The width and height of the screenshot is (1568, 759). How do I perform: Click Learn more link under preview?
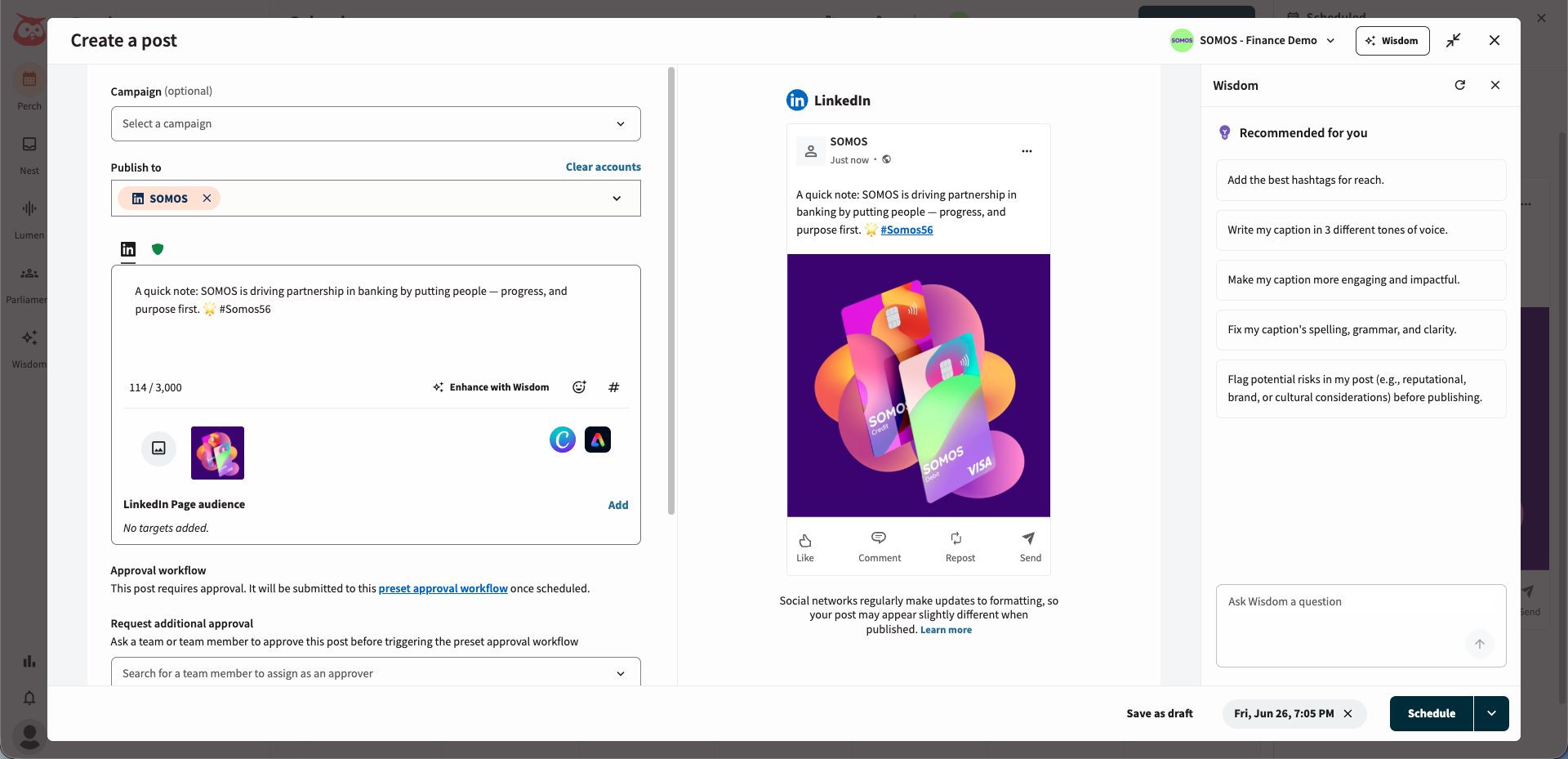click(x=946, y=630)
